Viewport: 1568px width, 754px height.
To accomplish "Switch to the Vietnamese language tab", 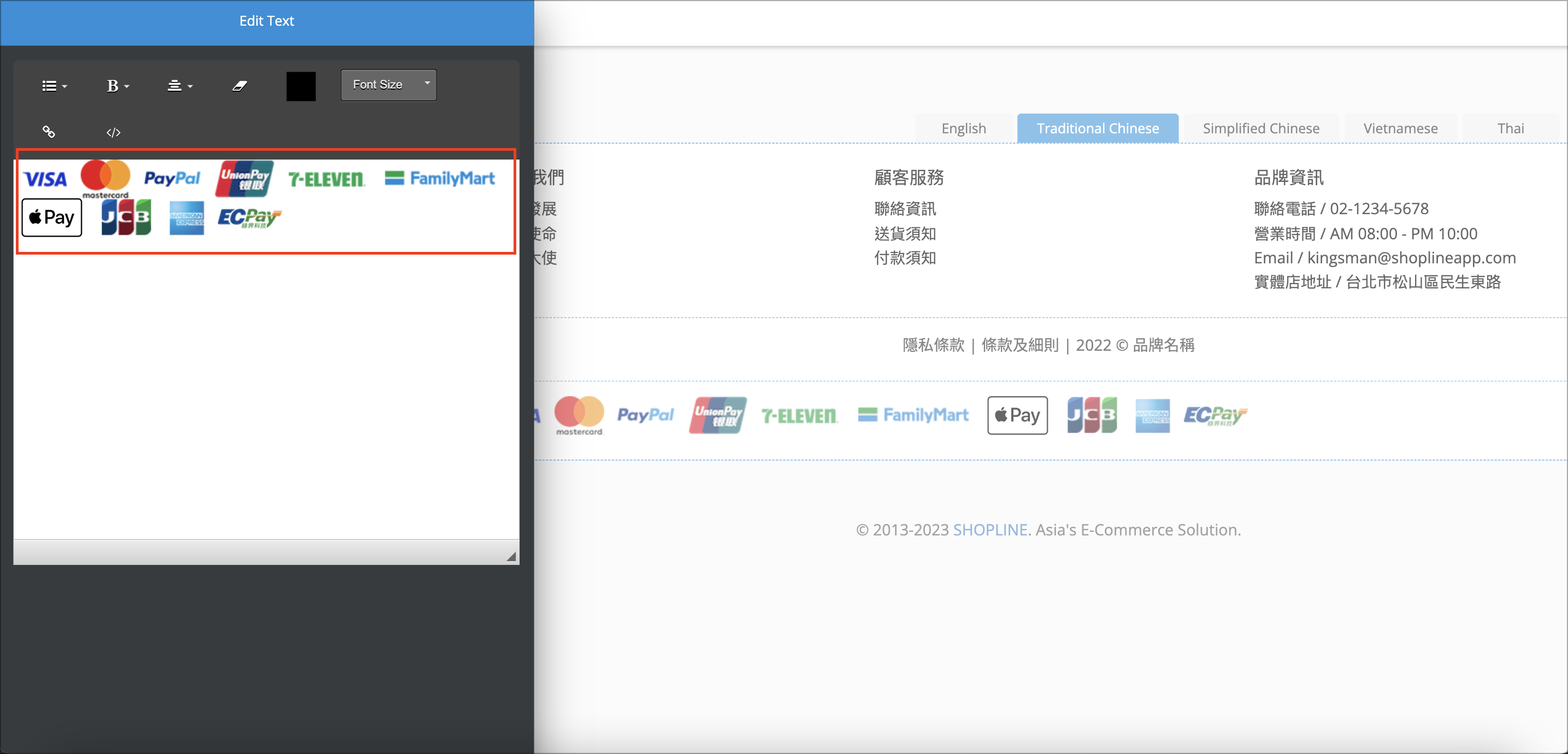I will point(1400,128).
